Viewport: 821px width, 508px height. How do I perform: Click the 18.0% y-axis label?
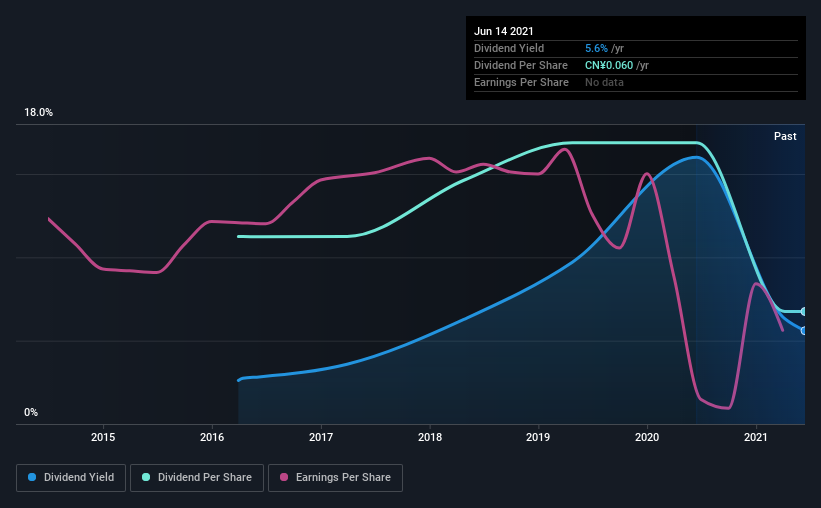(38, 113)
